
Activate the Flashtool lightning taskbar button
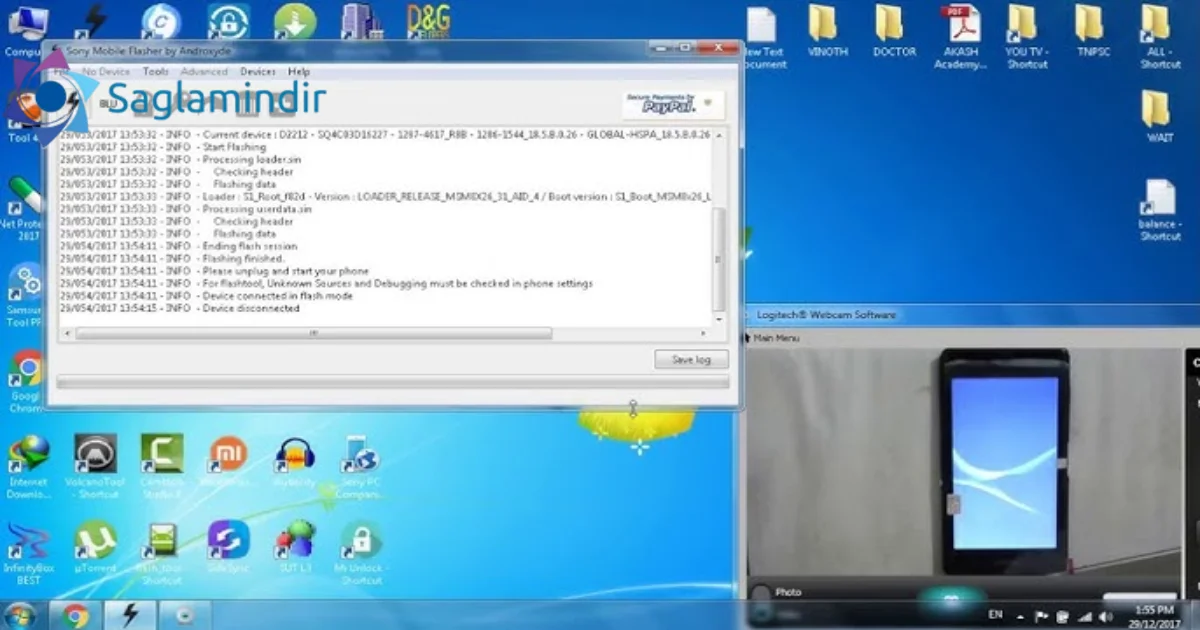[130, 615]
